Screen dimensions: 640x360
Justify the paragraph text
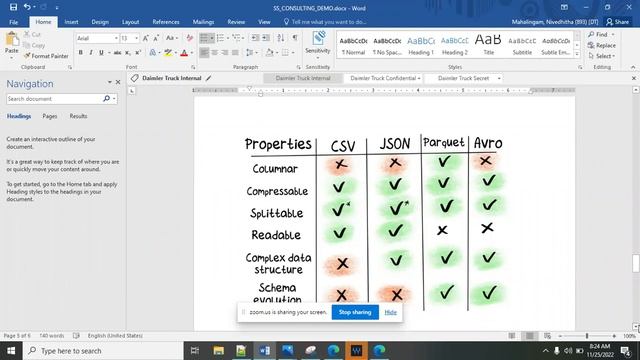point(235,53)
